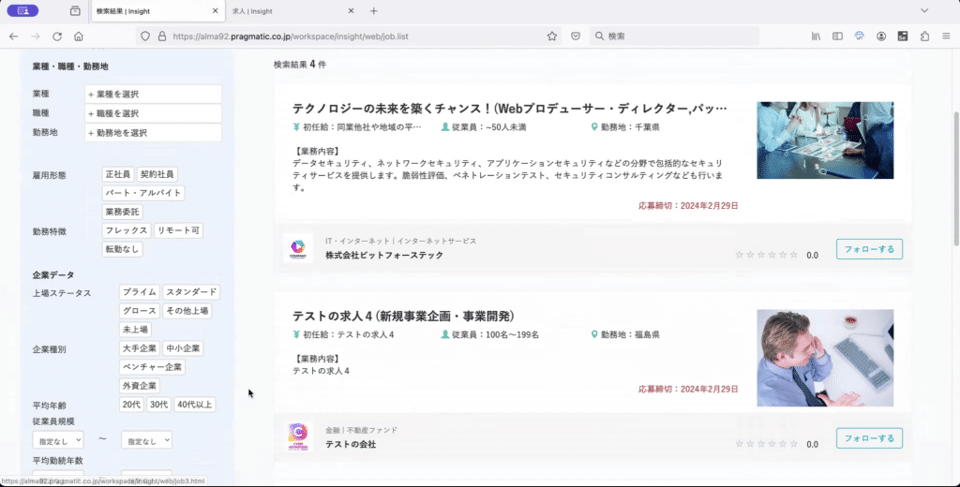Pick the 30代 average age filter
Viewport: 960px width, 487px height.
pyautogui.click(x=159, y=405)
